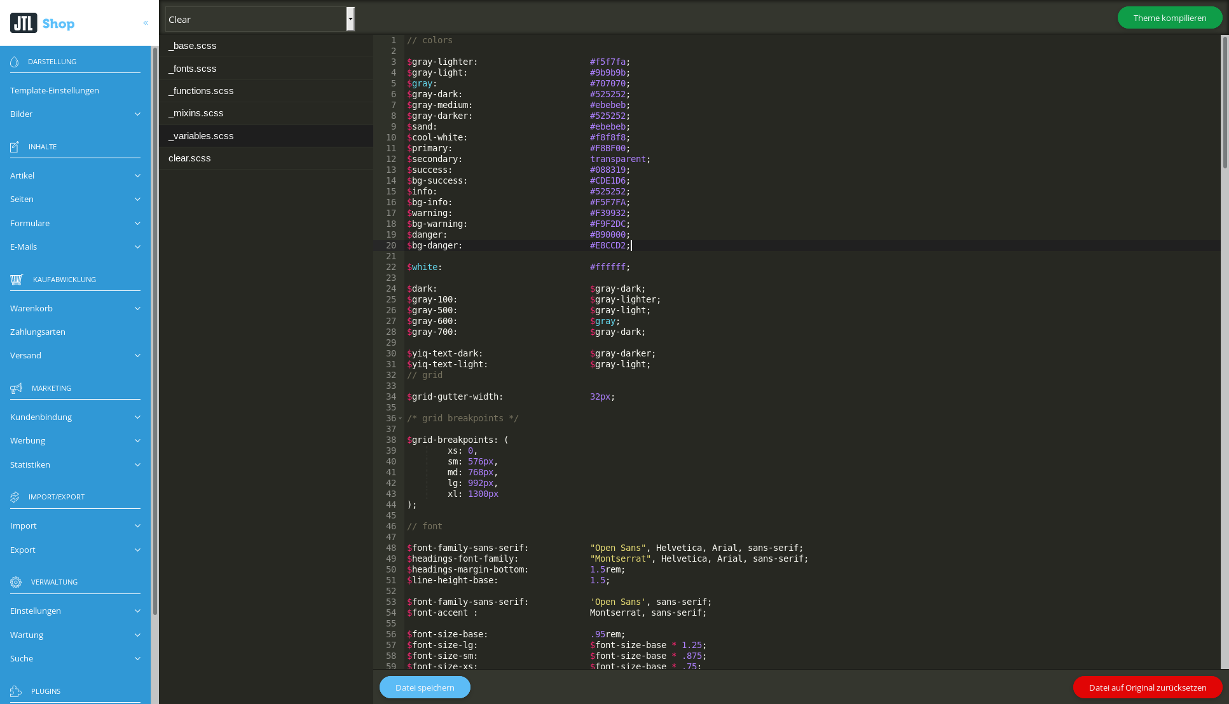Click the $line-height-base 1.5 value
This screenshot has width=1229, height=704.
[x=597, y=580]
